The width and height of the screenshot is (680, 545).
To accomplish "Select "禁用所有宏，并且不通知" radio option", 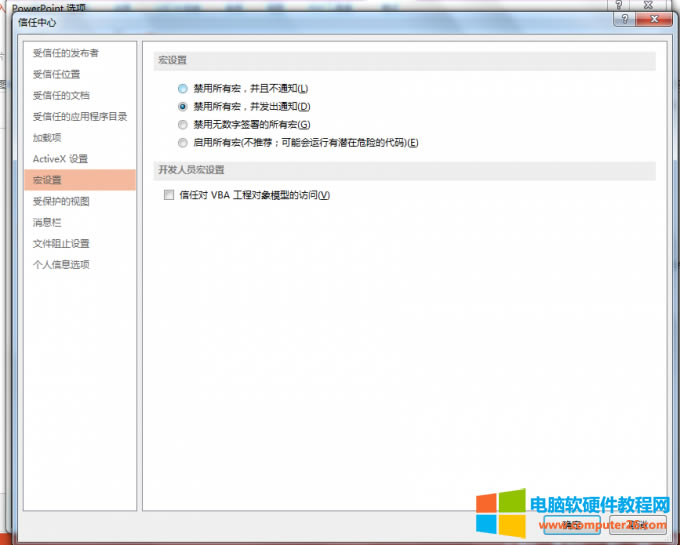I will 183,88.
